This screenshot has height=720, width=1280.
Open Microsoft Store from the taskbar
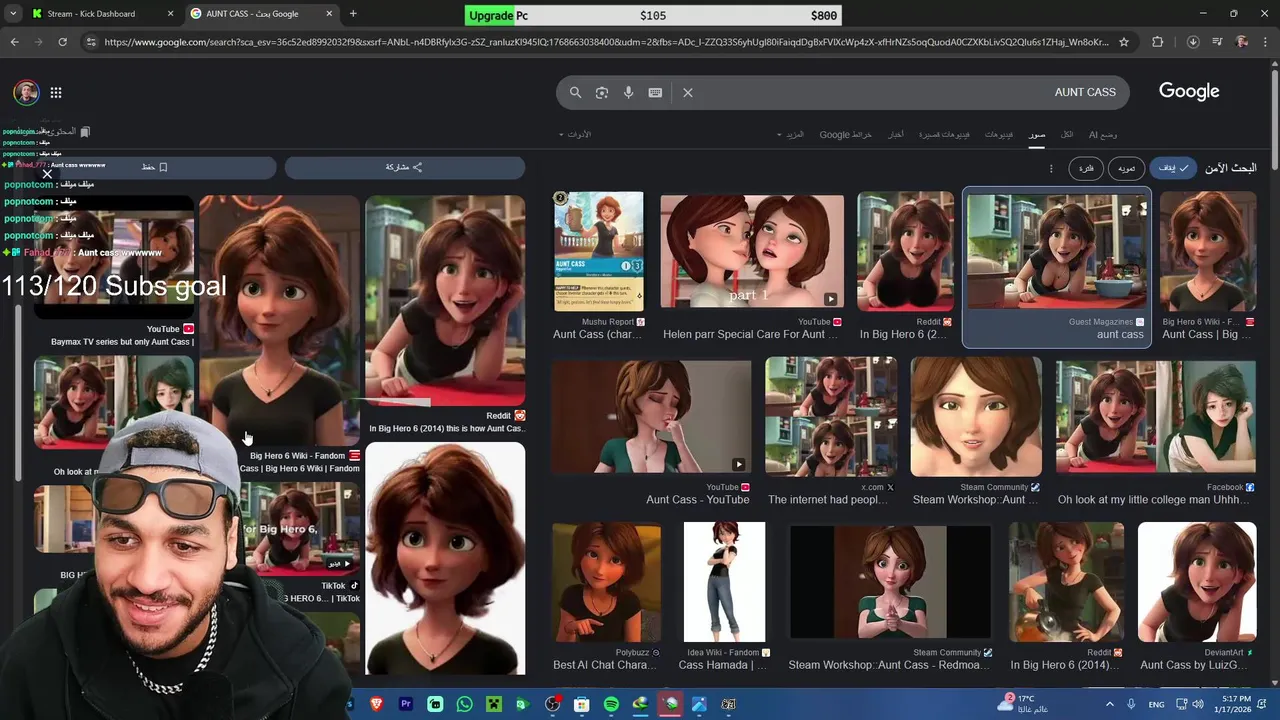(582, 704)
